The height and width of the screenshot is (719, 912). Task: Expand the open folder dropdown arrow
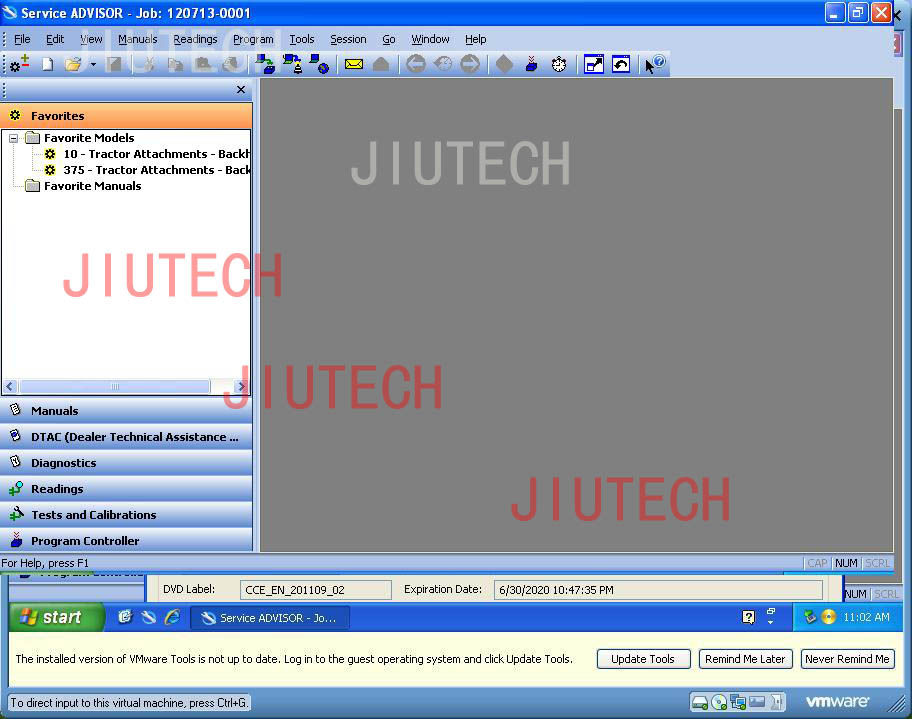click(x=93, y=65)
